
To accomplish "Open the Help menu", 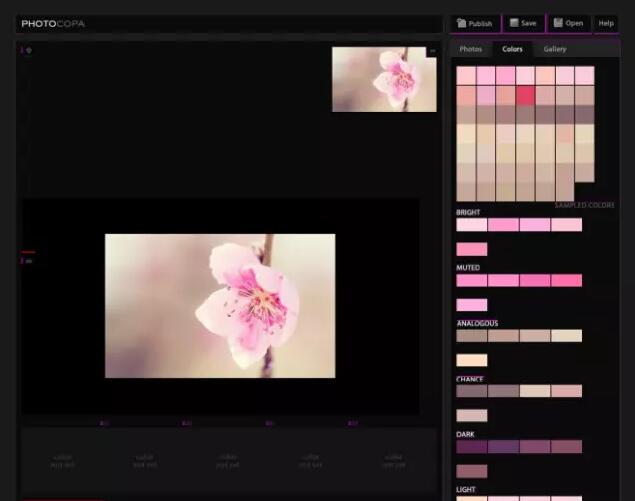I will (x=606, y=23).
